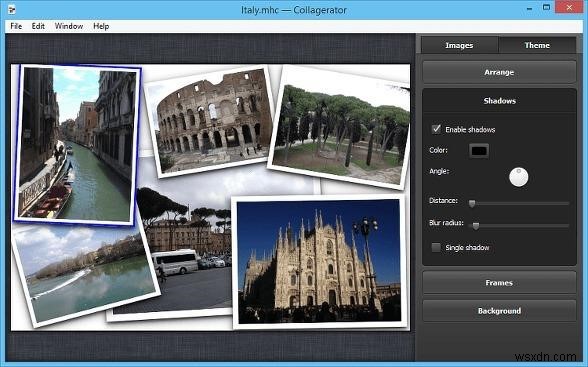Viewport: 588px width, 367px height.
Task: Click the Blur radius slider handle
Action: pos(476,226)
